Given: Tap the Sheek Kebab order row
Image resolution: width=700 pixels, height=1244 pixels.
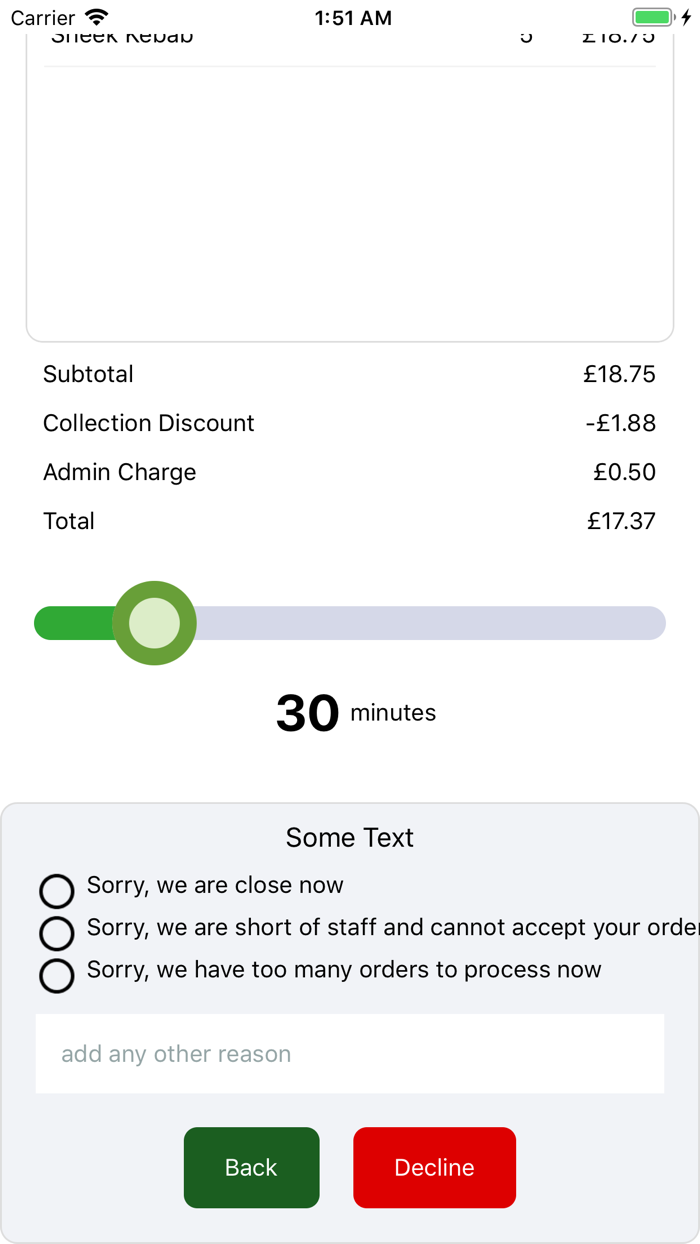Looking at the screenshot, I should 350,40.
